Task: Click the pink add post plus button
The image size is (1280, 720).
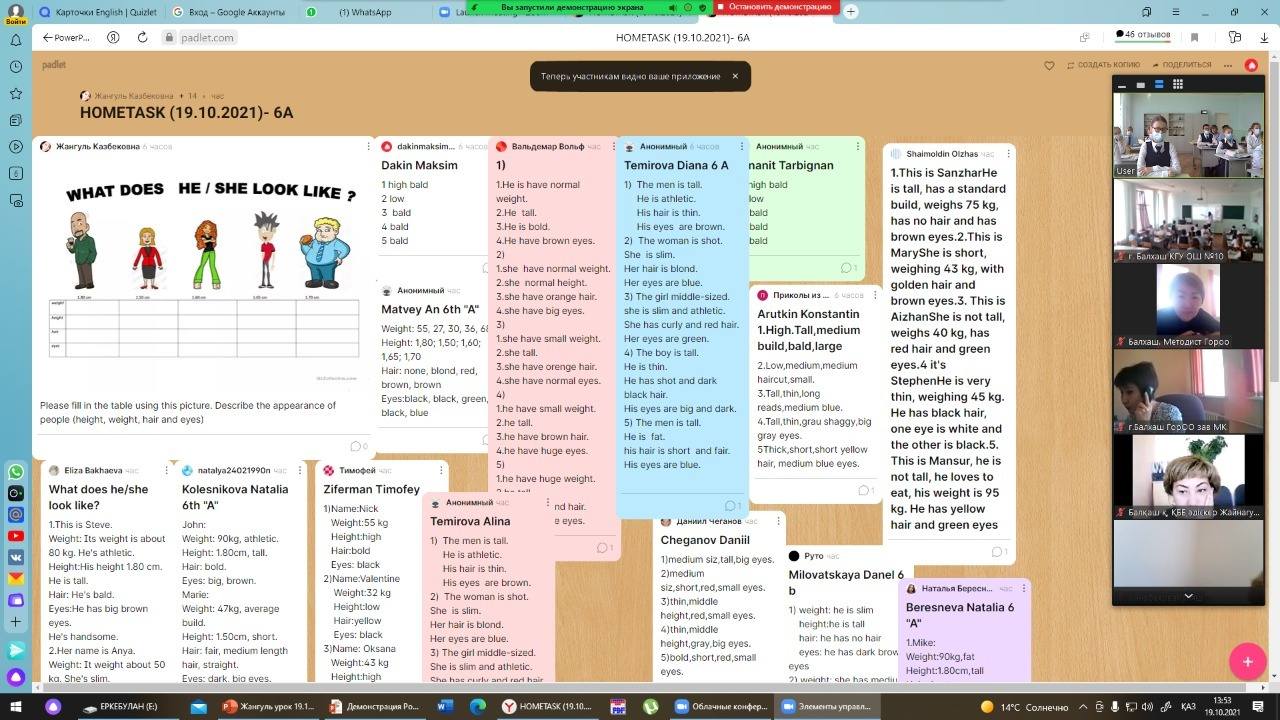Action: tap(1247, 661)
